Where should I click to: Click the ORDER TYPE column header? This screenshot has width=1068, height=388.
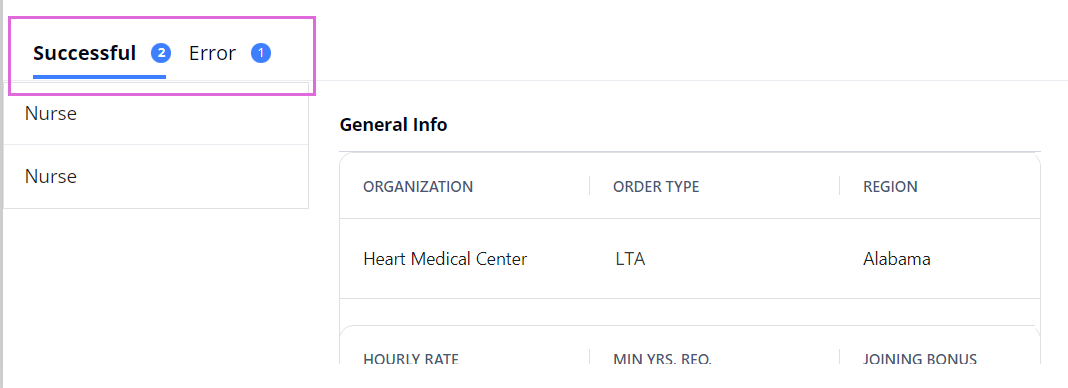tap(656, 187)
